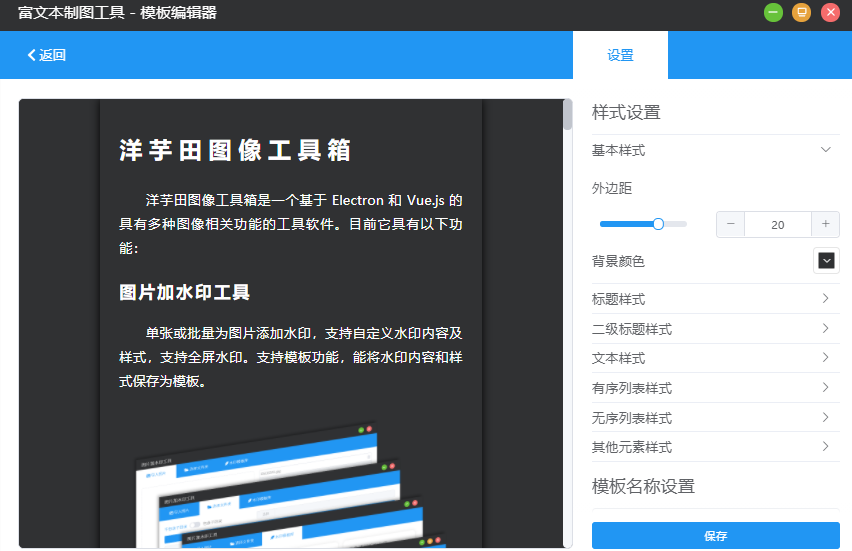Expand the 有序列表样式 section

(715, 388)
